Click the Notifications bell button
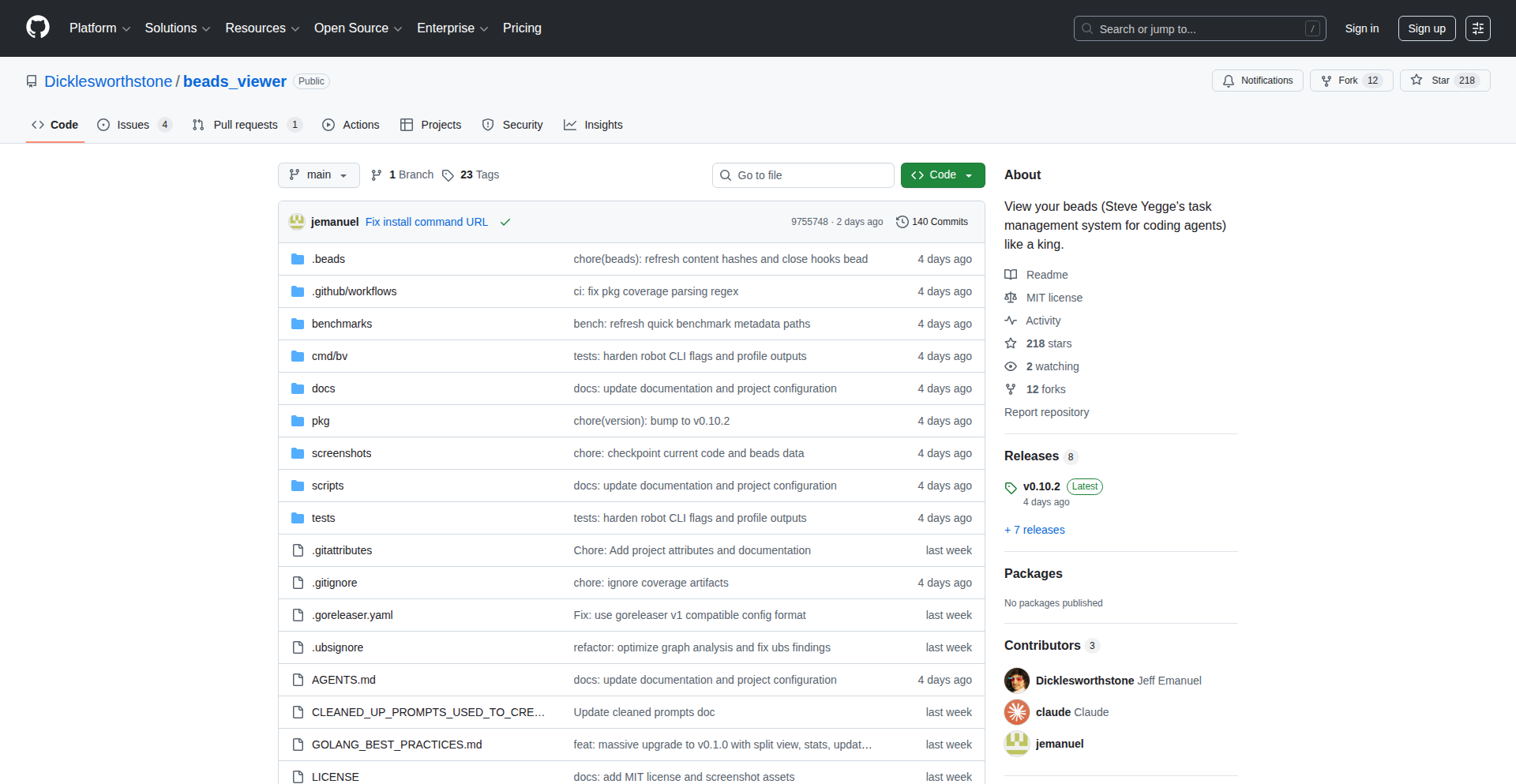Viewport: 1516px width, 784px height. pos(1257,81)
